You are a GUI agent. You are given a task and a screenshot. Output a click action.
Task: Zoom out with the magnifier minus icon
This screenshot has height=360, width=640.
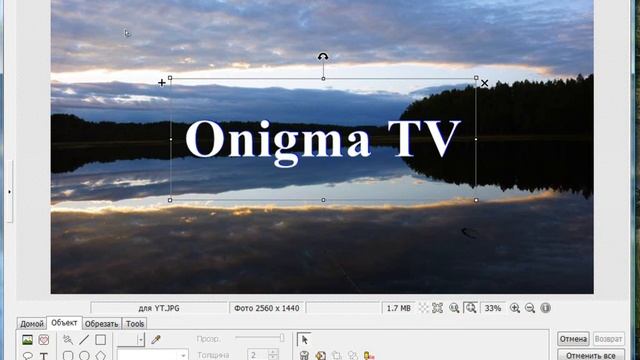tap(530, 308)
